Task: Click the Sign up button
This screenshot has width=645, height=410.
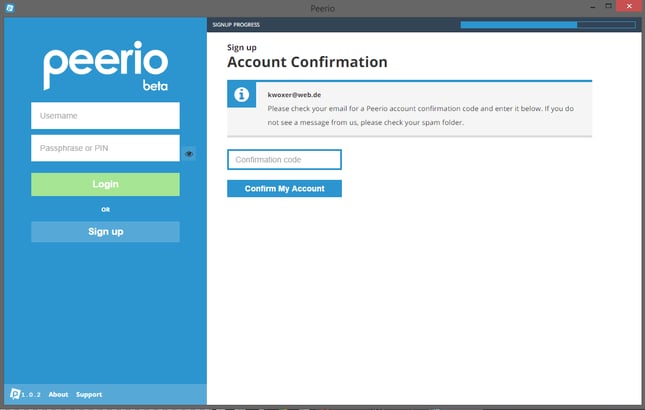Action: (105, 232)
